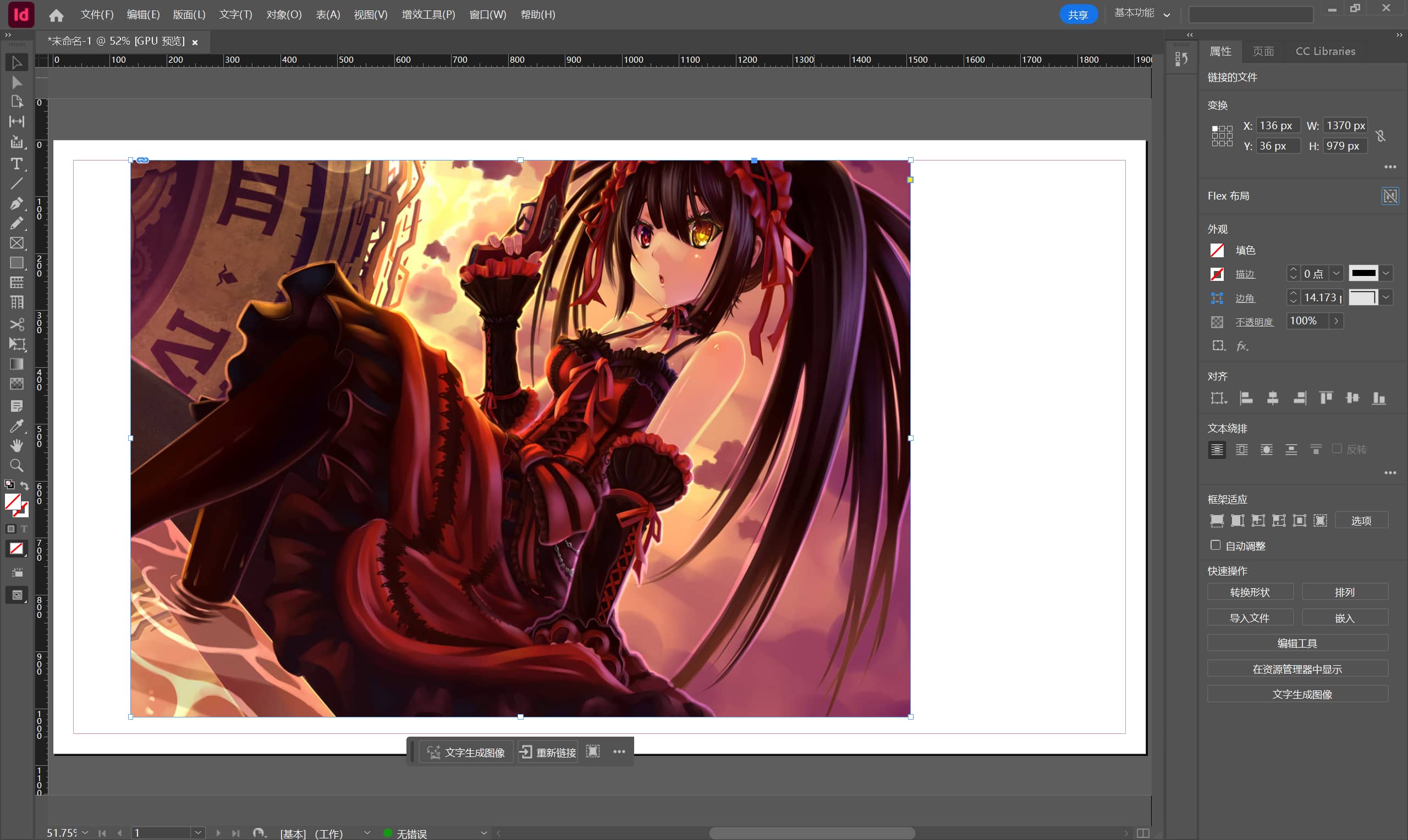The image size is (1408, 840).
Task: Pick the Eyedropper tool
Action: click(16, 425)
